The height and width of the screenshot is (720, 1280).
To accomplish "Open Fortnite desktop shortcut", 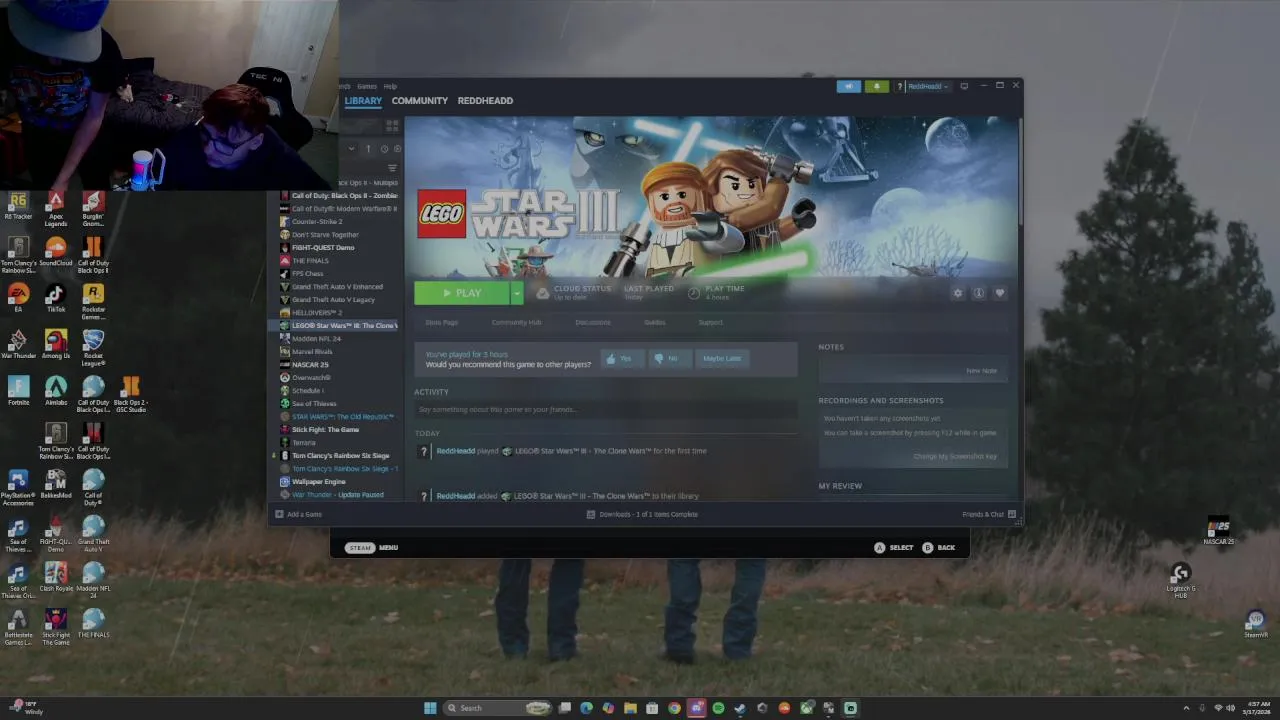I will [x=18, y=391].
